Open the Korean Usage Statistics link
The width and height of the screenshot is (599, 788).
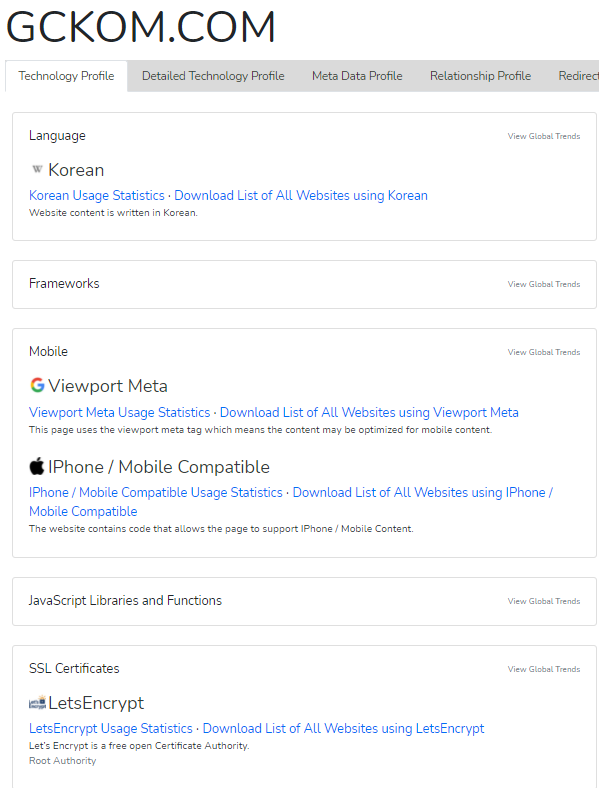click(x=96, y=195)
